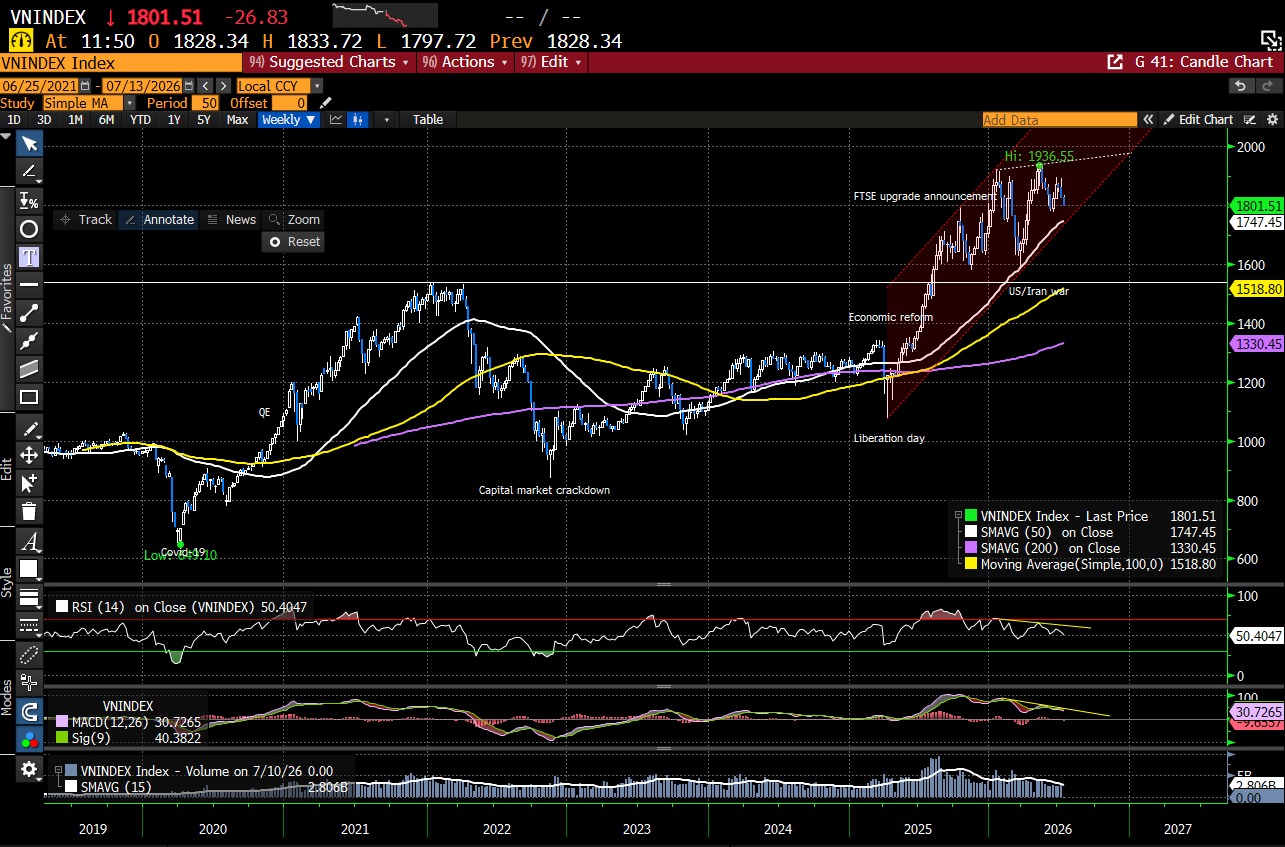Open the font style tool
This screenshot has height=847, width=1285.
click(29, 542)
